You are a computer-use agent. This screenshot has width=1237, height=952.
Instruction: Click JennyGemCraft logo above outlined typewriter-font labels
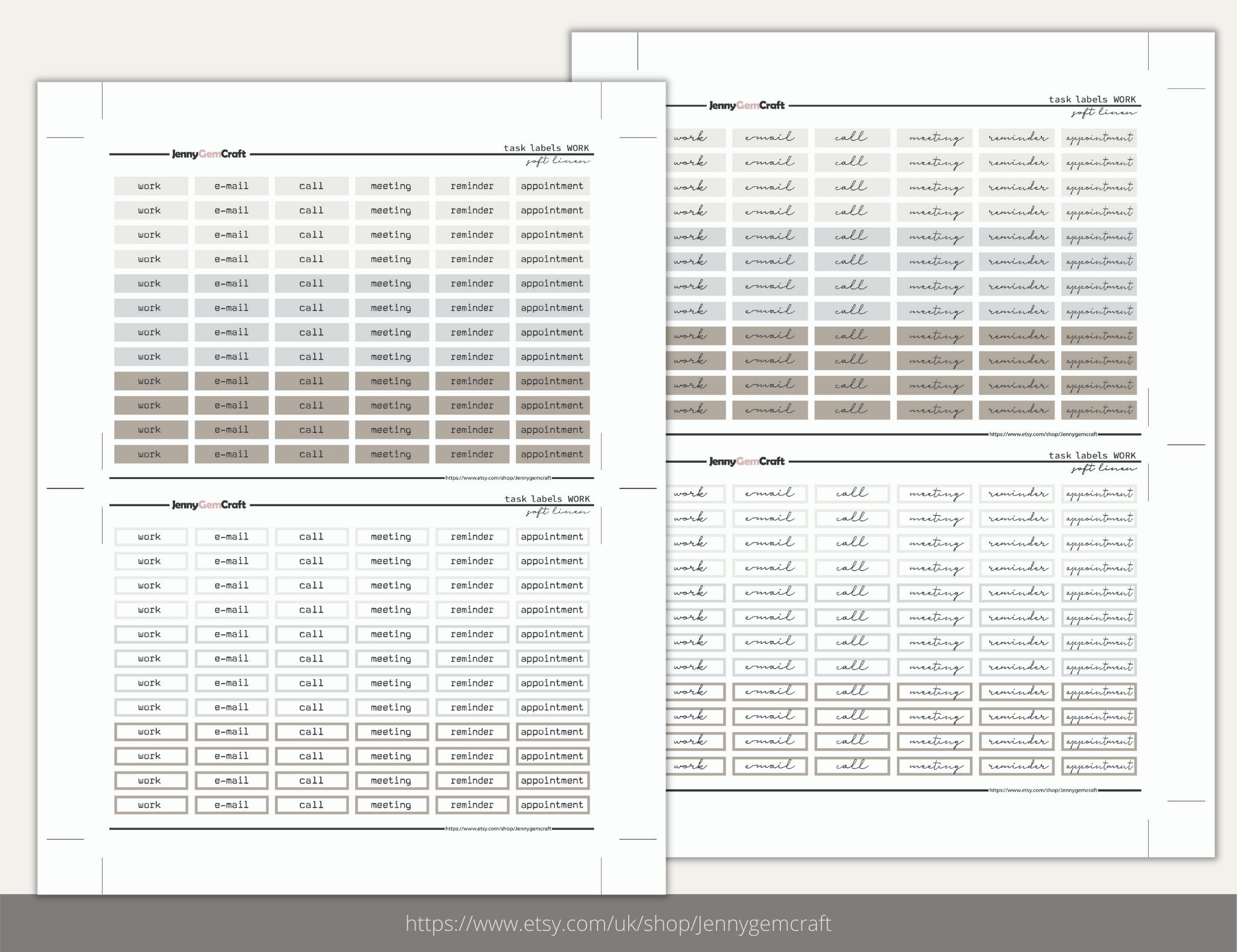coord(209,504)
